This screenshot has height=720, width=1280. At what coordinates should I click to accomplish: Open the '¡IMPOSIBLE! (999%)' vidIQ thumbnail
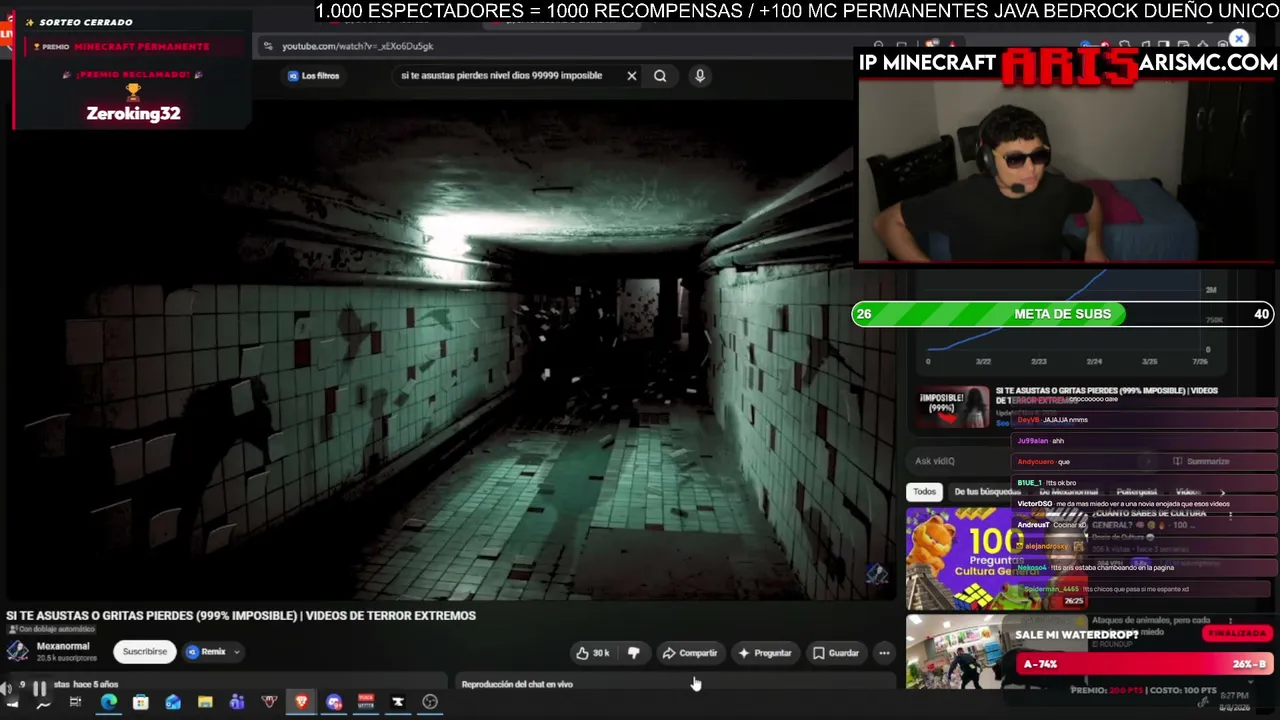[x=955, y=407]
